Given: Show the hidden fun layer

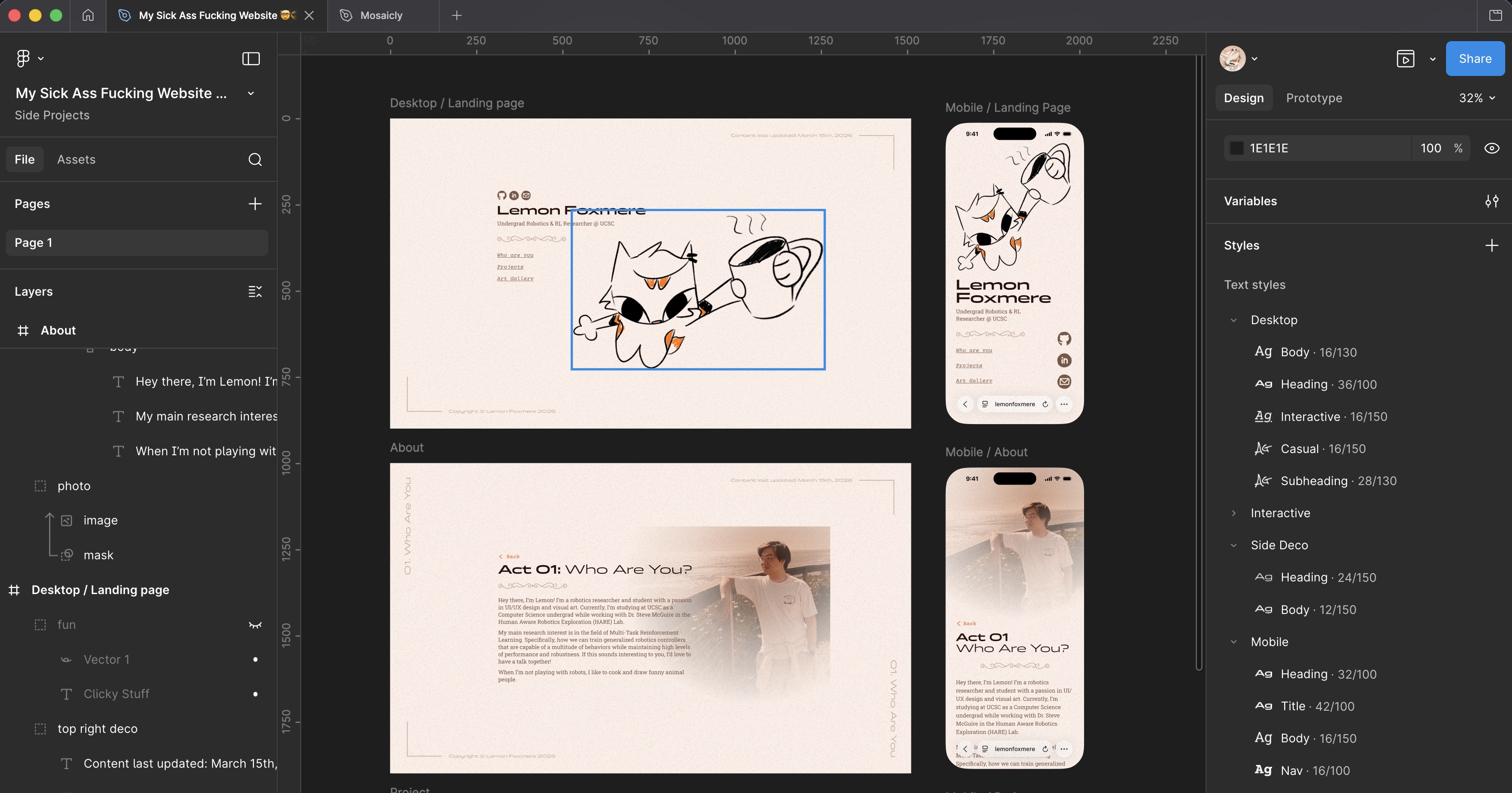Looking at the screenshot, I should coord(255,625).
